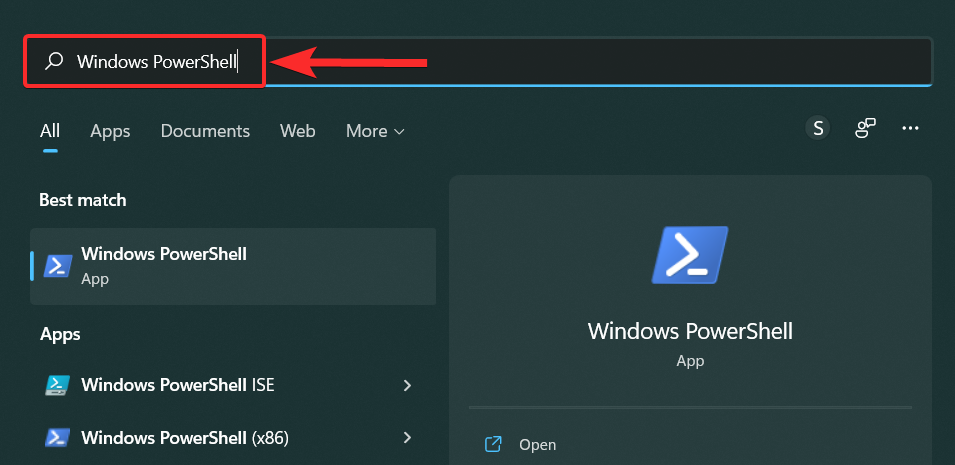
Task: Click Open in the details pane
Action: 537,445
